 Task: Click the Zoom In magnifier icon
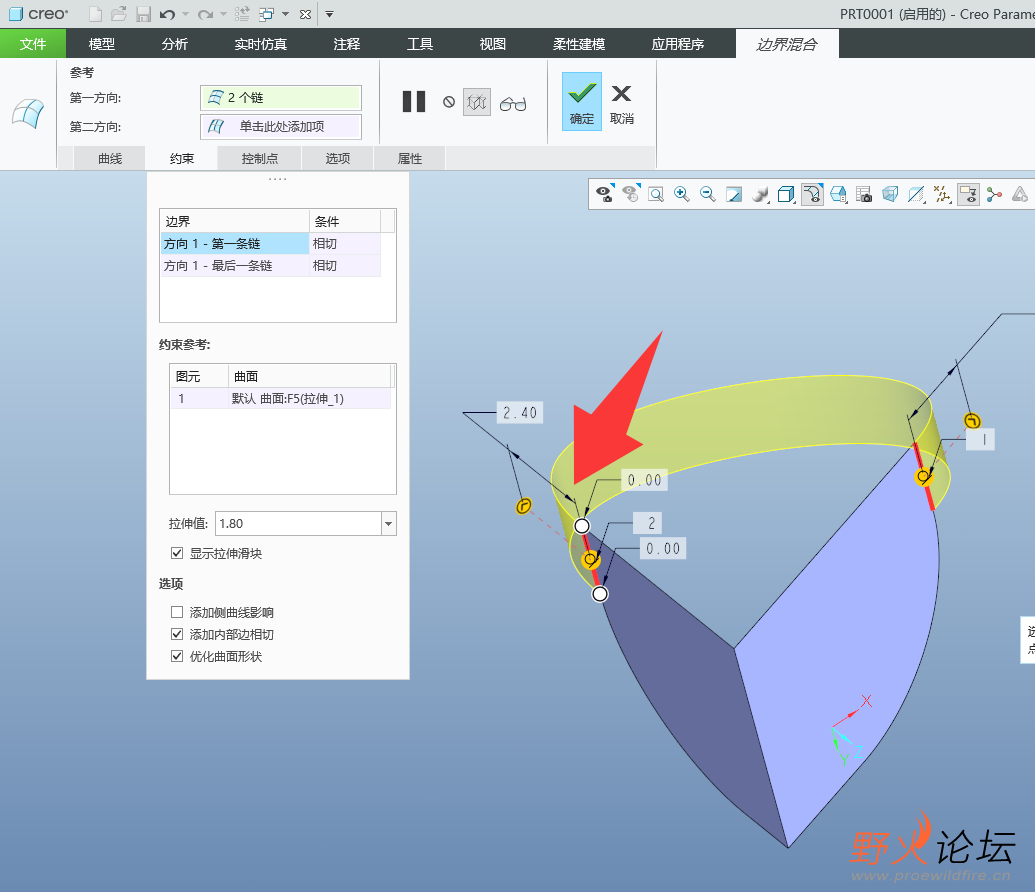tap(682, 193)
